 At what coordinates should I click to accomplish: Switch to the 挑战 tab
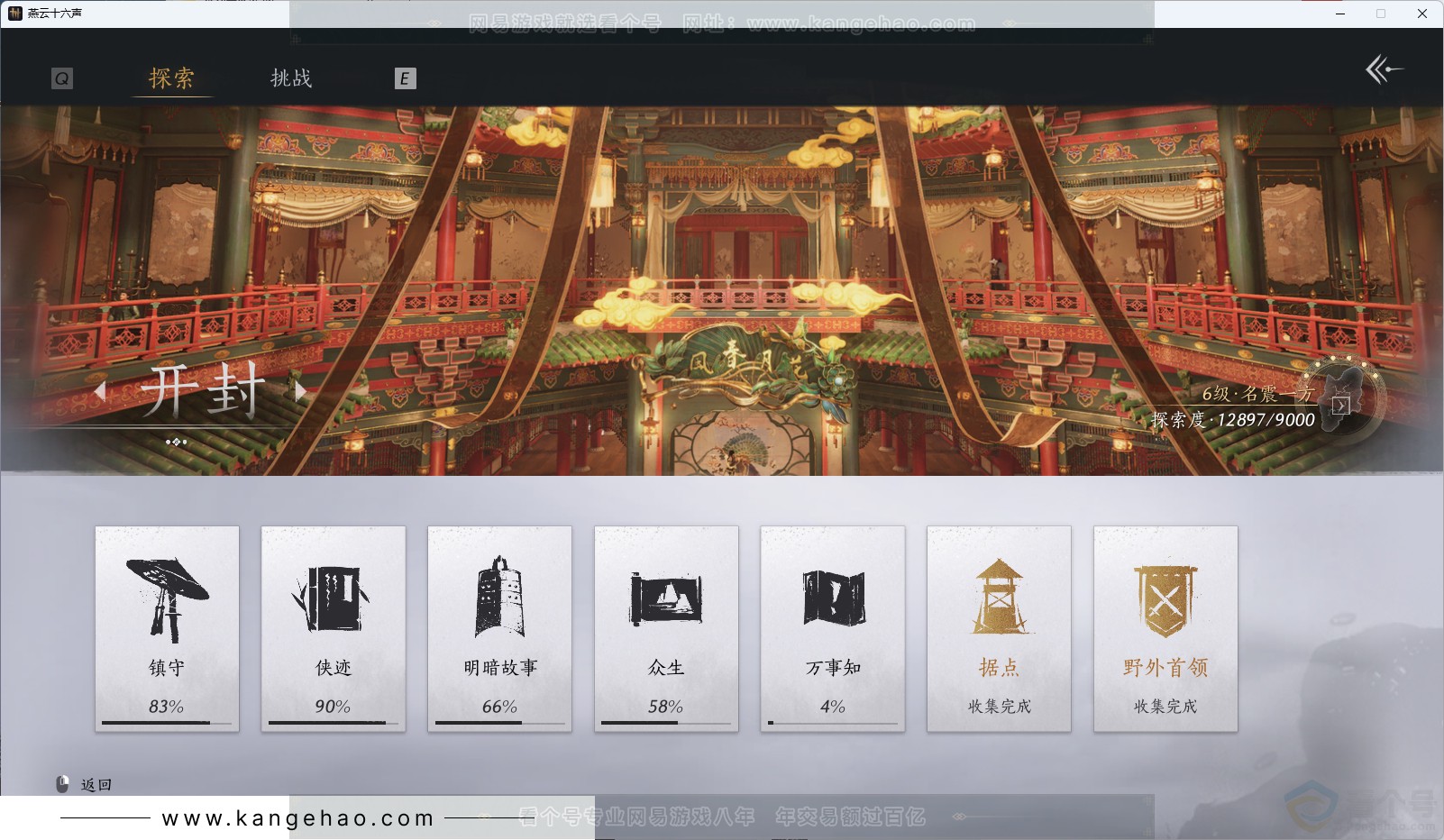(291, 78)
